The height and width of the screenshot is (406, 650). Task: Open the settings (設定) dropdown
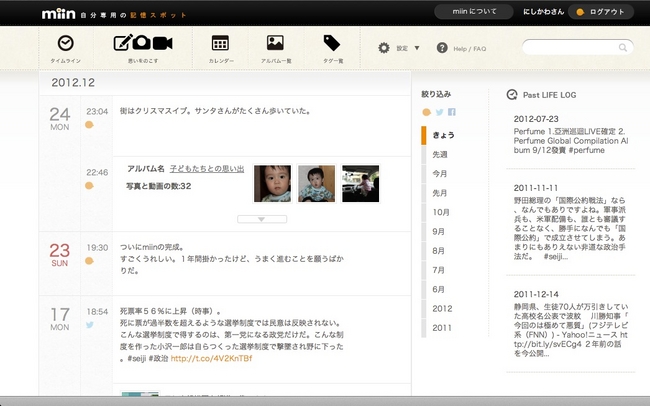click(x=399, y=48)
